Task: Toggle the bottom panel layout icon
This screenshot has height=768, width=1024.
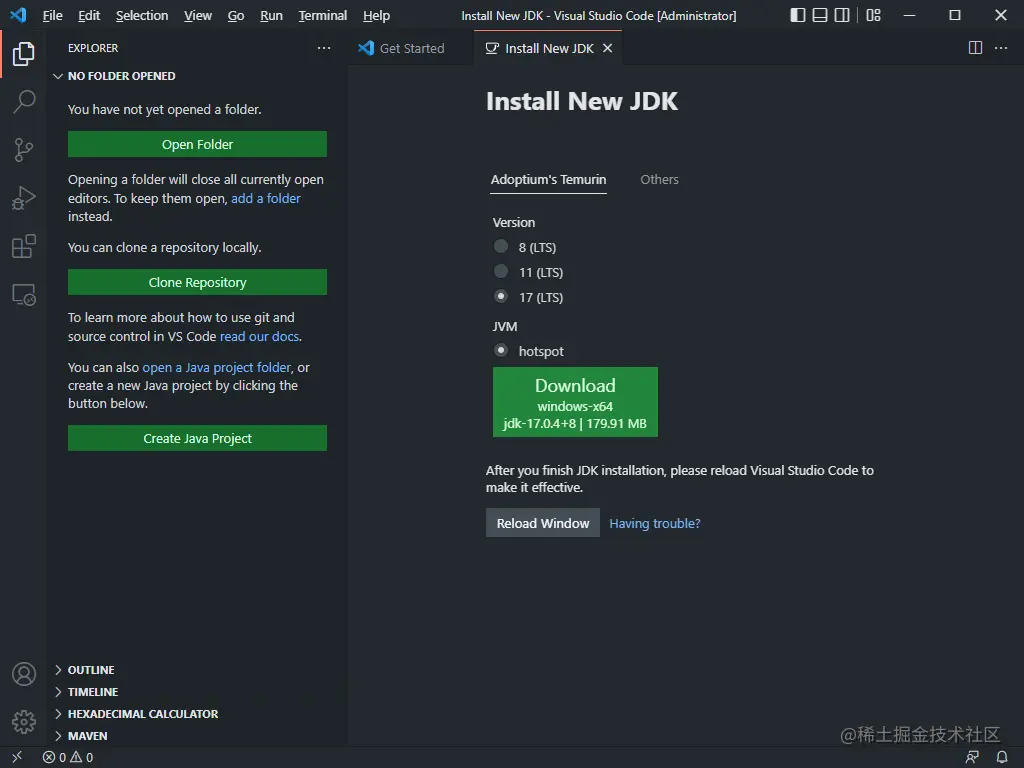Action: tap(820, 15)
